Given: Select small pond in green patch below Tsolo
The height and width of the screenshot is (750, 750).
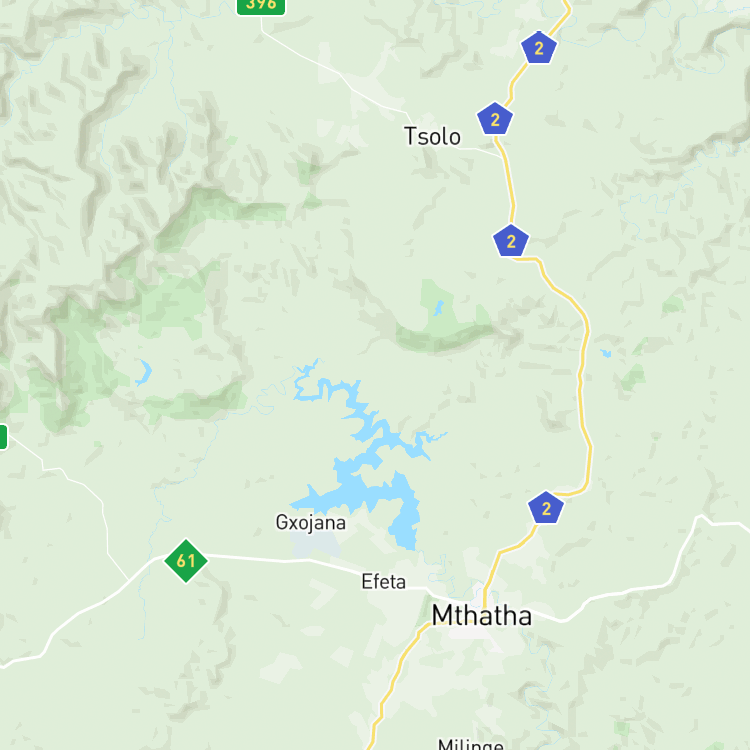Looking at the screenshot, I should [x=438, y=309].
